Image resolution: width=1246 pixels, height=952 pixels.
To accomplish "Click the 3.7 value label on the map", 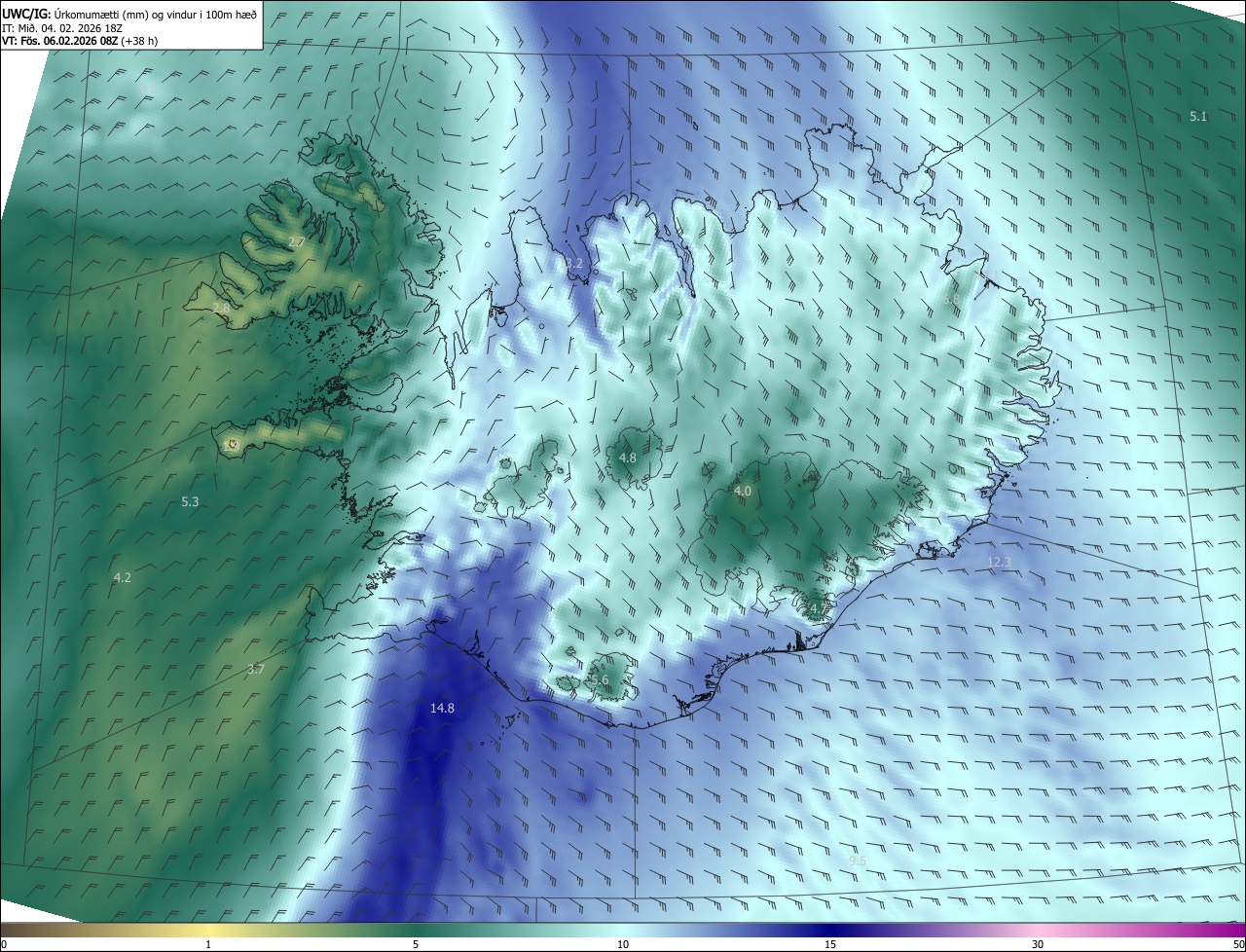I will point(255,669).
